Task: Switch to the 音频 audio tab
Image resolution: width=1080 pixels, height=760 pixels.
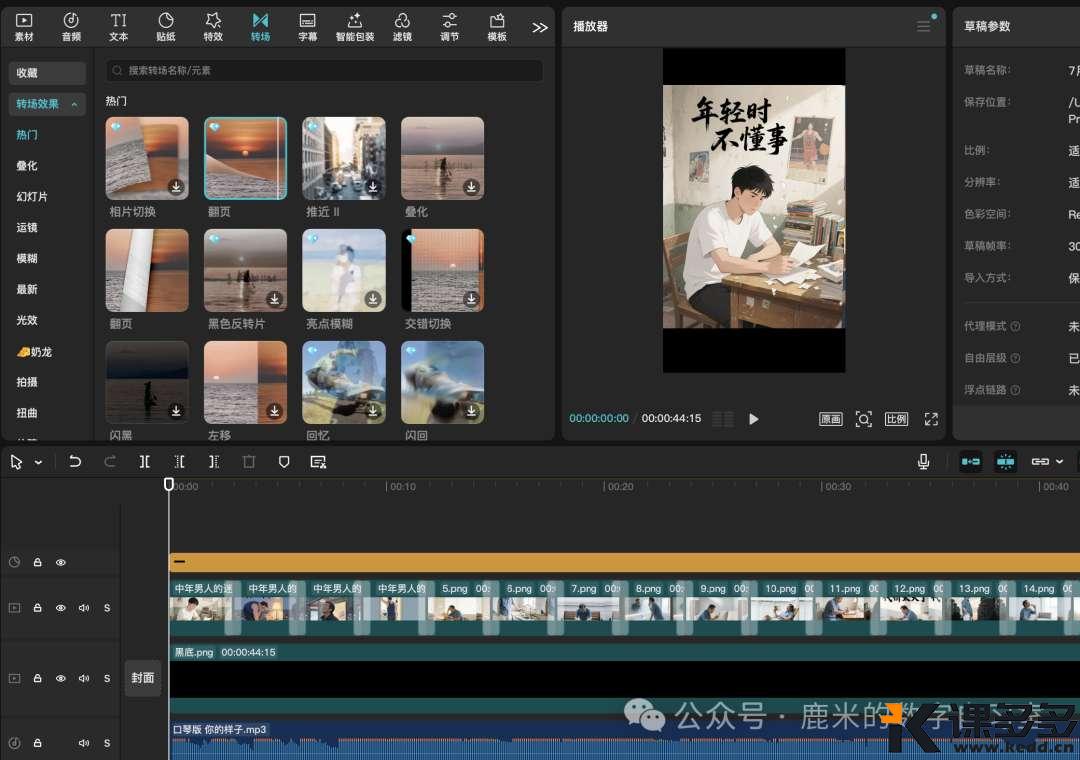Action: [71, 27]
